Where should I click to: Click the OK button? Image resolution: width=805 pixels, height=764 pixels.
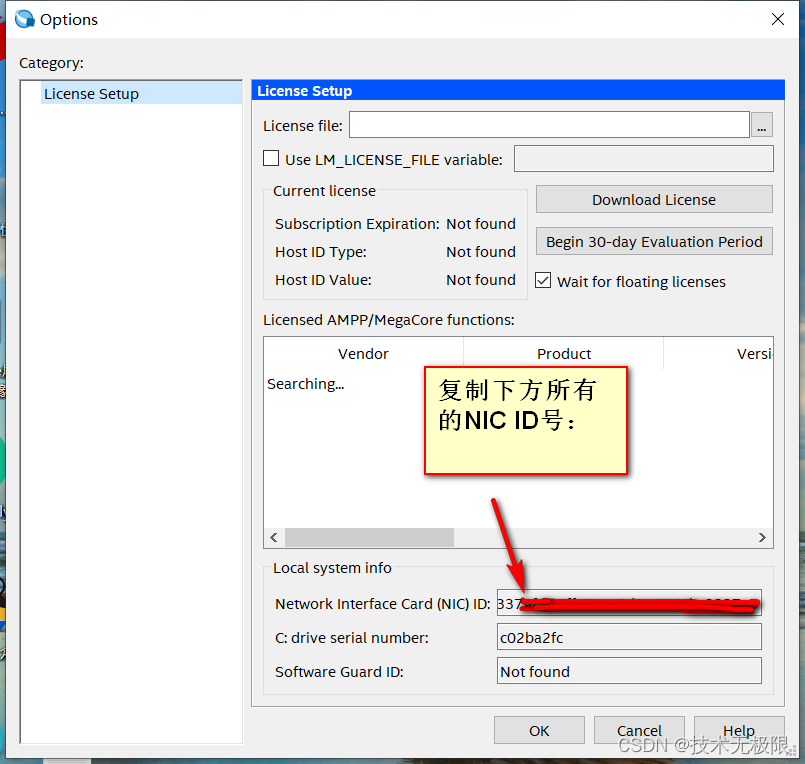(539, 730)
